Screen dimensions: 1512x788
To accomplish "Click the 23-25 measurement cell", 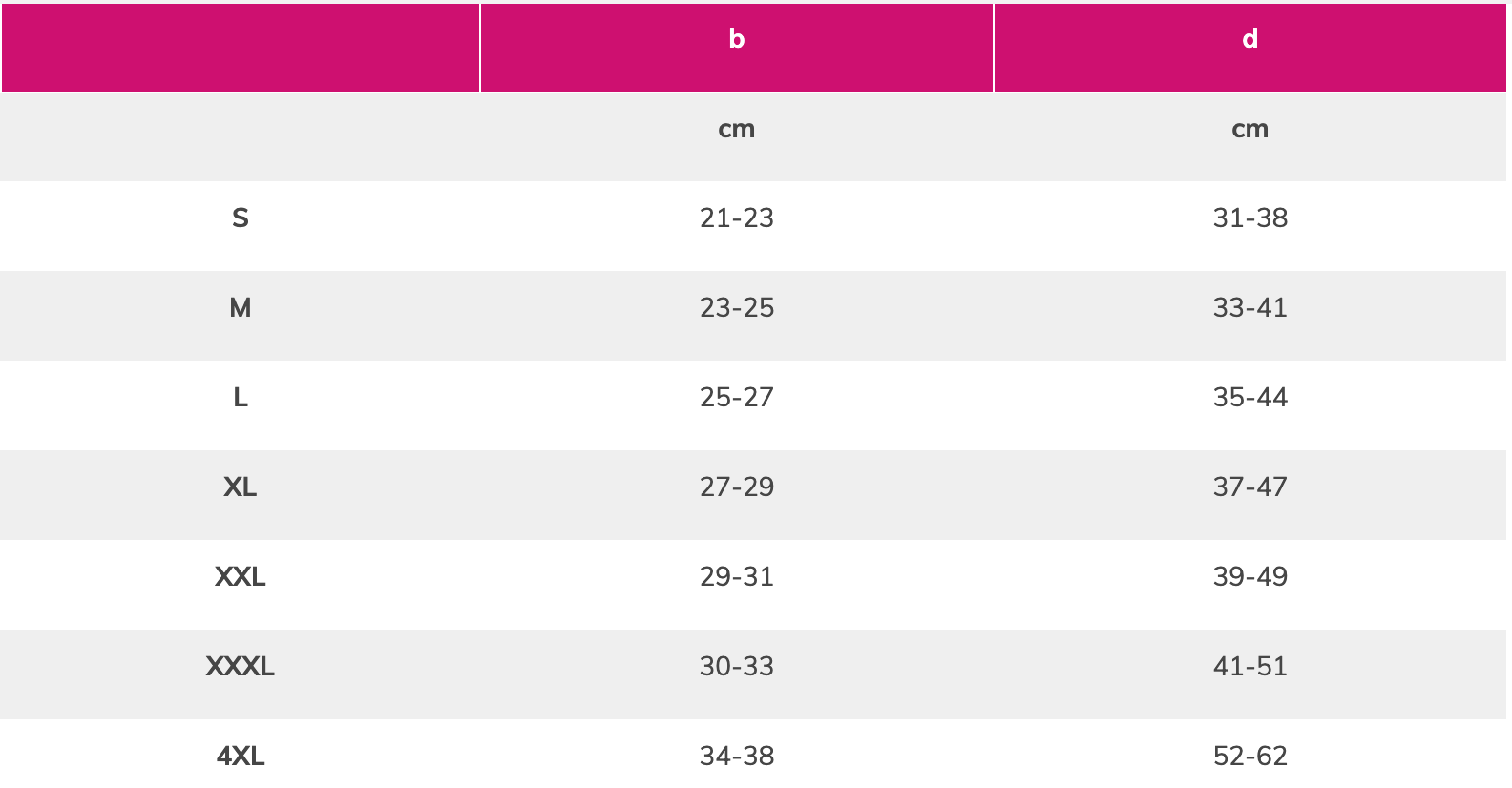I will (736, 308).
